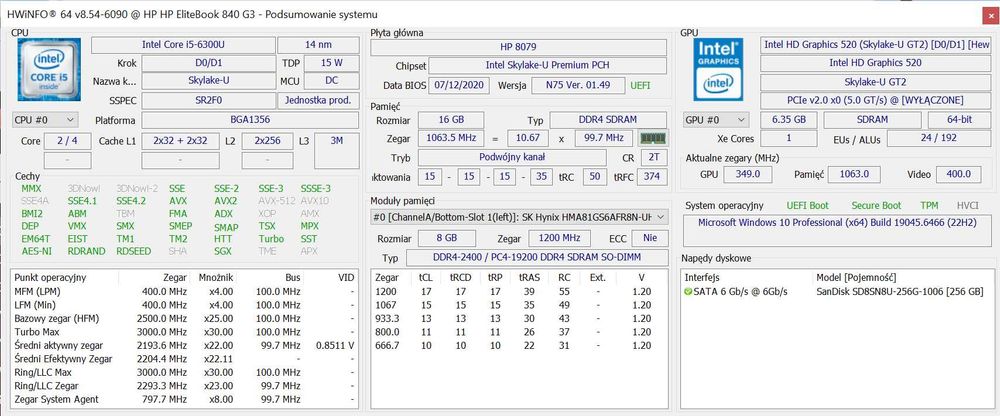The height and width of the screenshot is (416, 1000).
Task: Click the Intel Graphics logo
Action: (718, 69)
